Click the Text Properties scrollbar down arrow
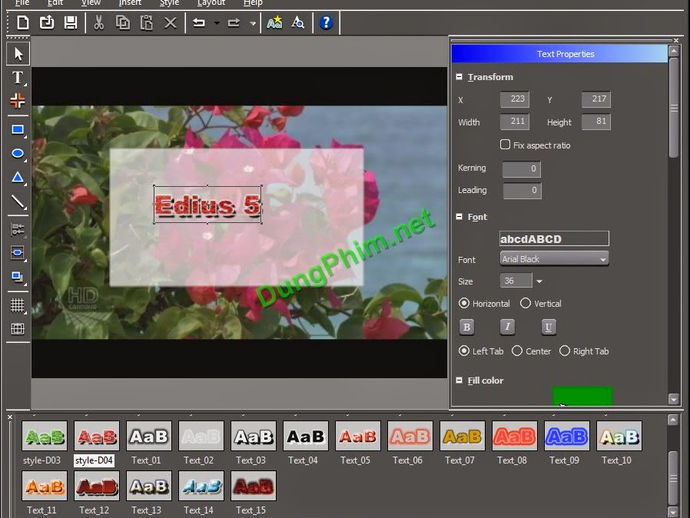Viewport: 690px width, 518px height. (673, 399)
